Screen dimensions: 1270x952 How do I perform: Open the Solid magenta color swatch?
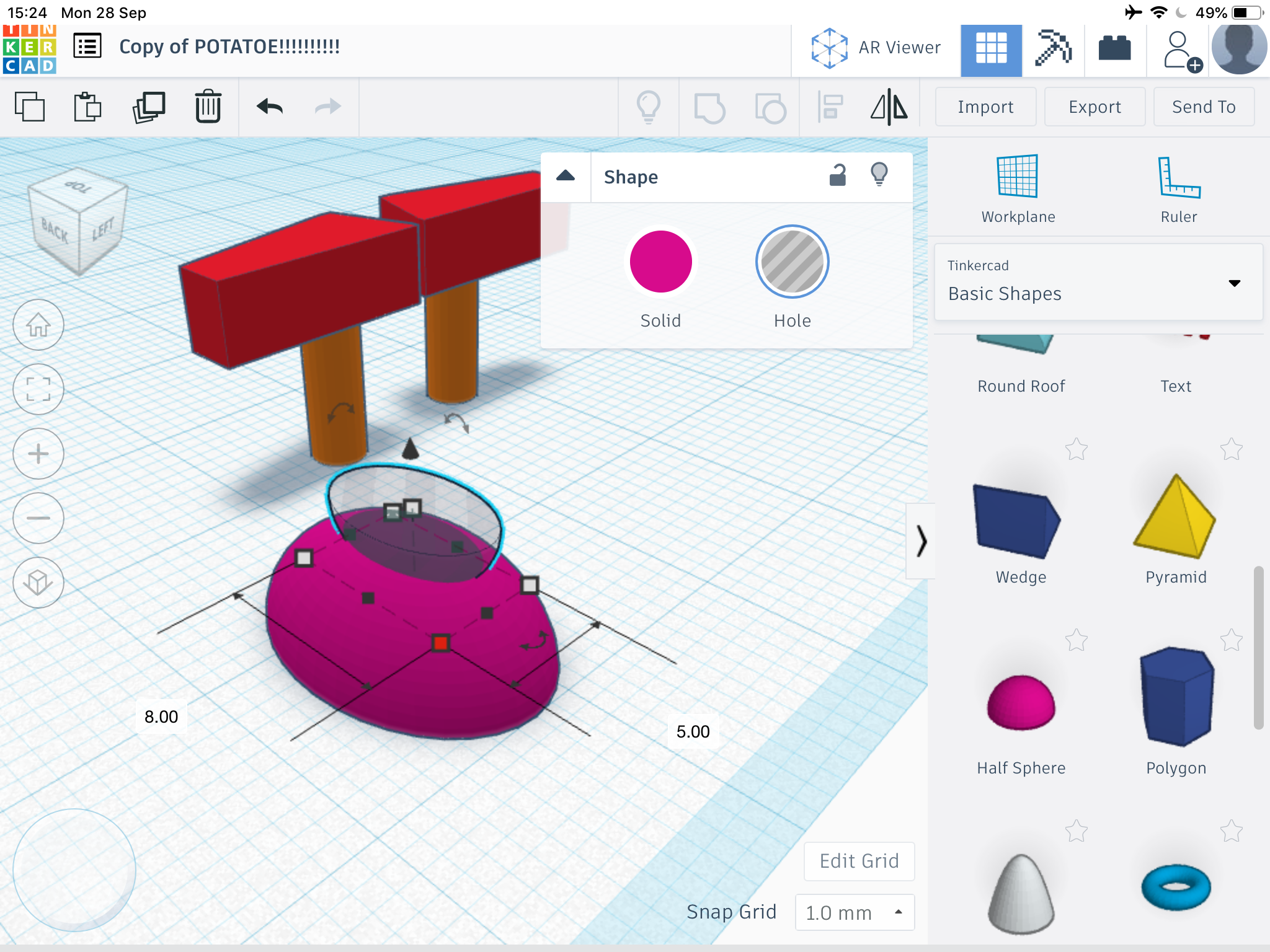(660, 262)
